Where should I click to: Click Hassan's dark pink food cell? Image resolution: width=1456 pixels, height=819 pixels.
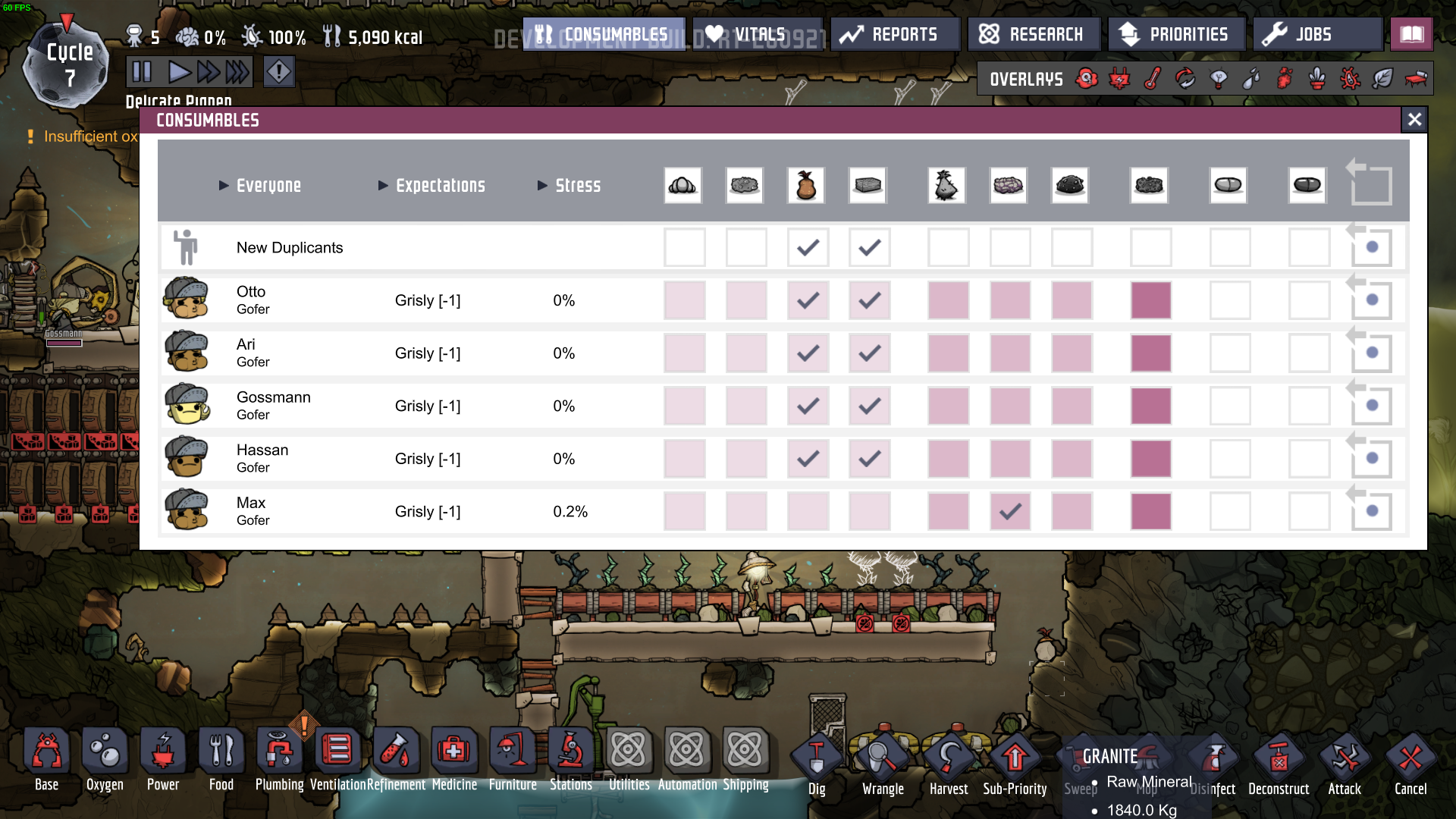coord(1150,459)
